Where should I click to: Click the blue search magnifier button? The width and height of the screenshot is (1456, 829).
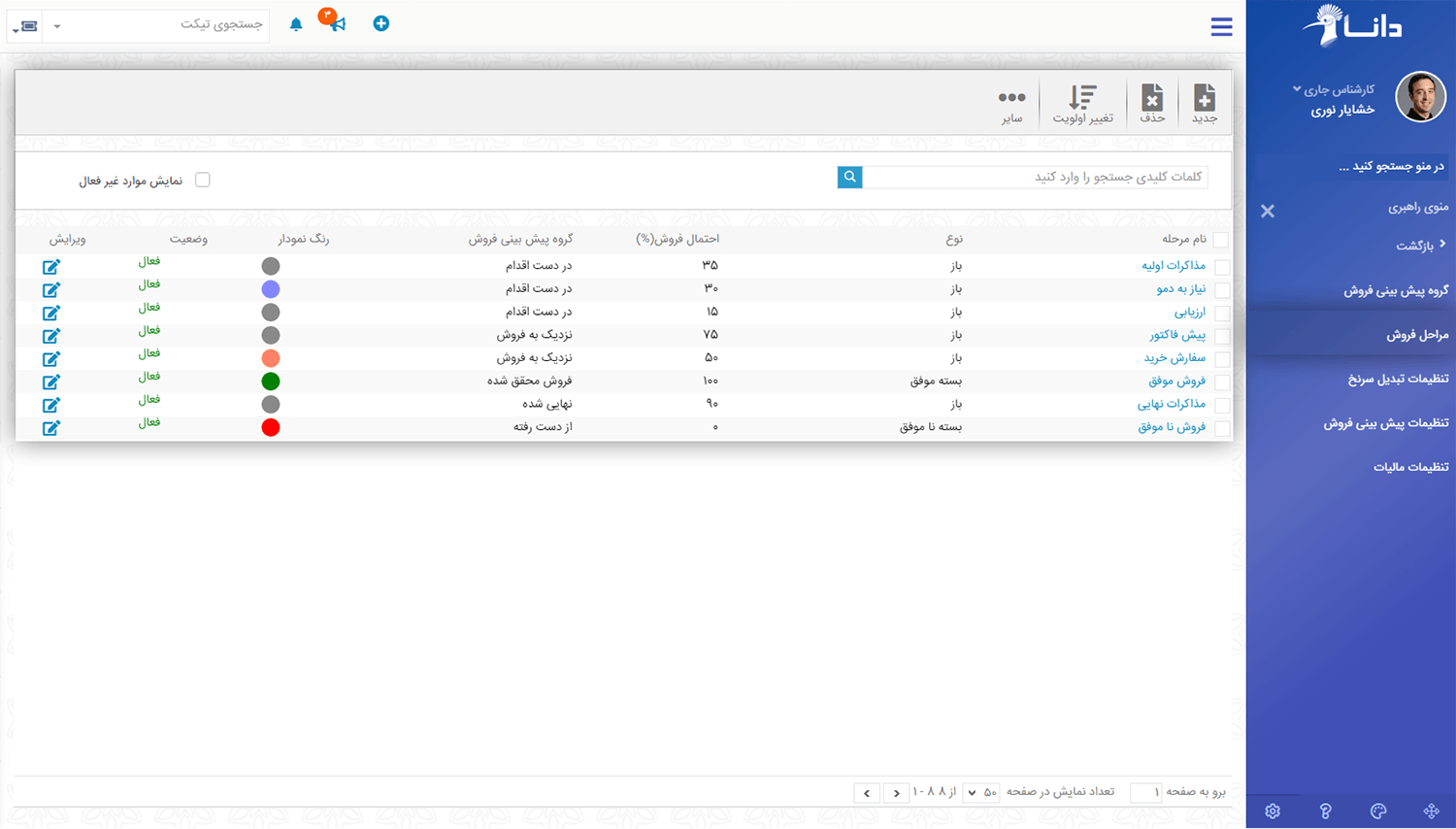pos(849,177)
